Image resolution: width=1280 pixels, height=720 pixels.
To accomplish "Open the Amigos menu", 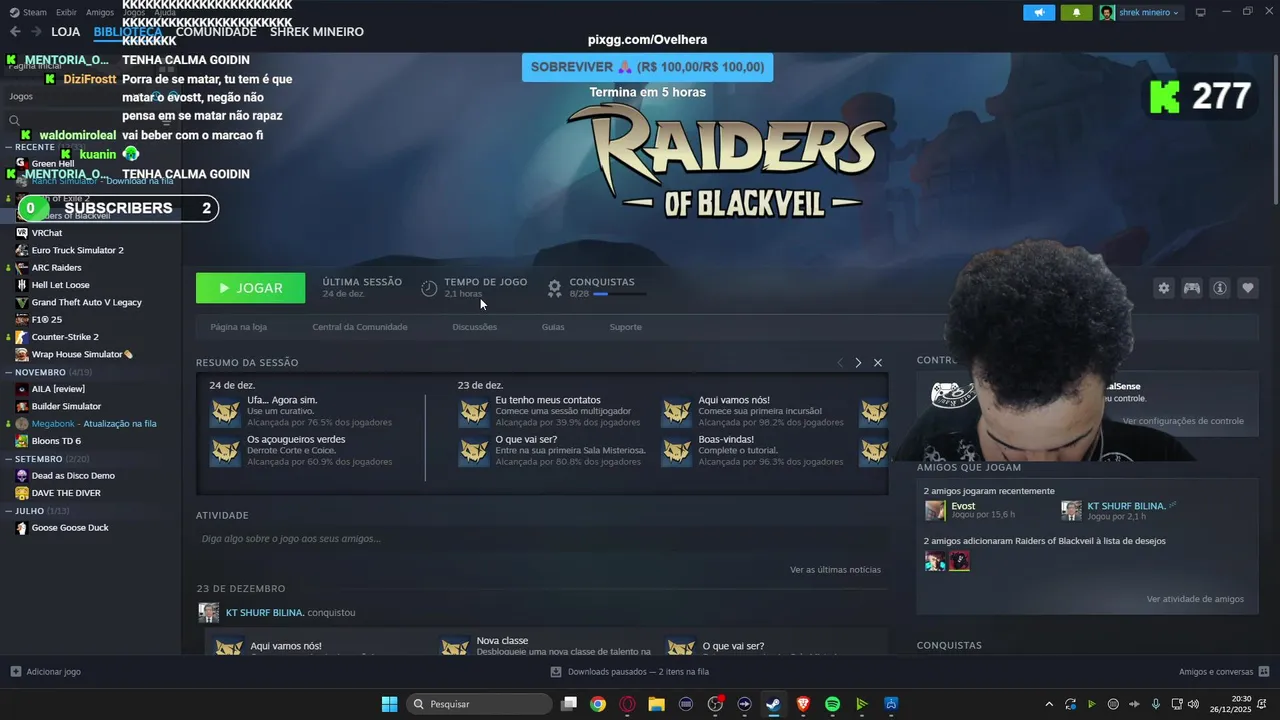I will click(x=100, y=12).
